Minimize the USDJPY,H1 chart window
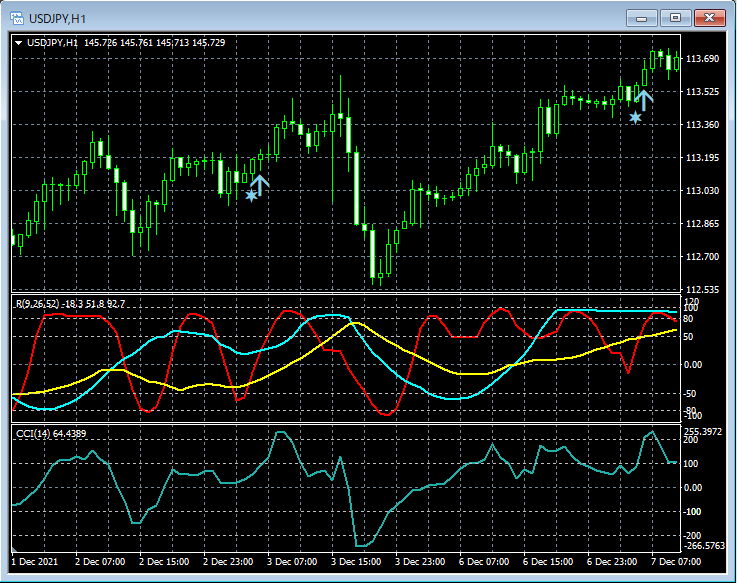 (x=642, y=17)
